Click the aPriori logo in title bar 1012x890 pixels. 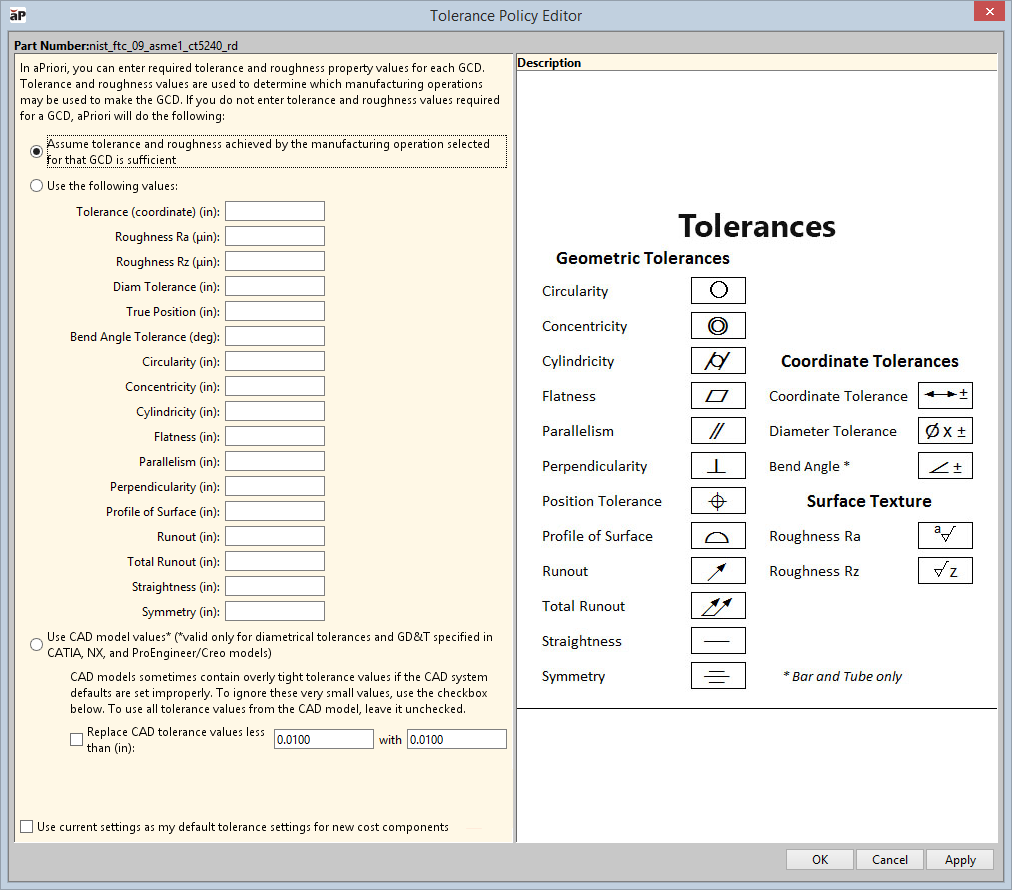[x=18, y=15]
